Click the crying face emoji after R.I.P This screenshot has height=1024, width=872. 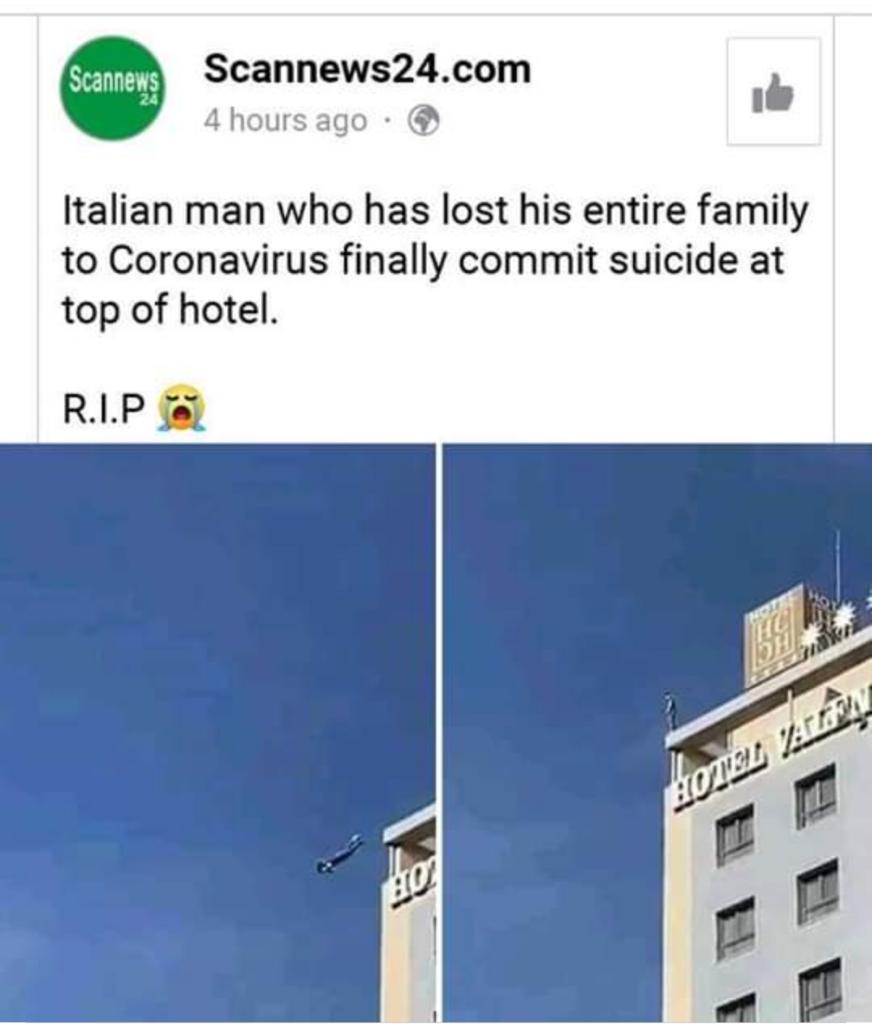(180, 408)
